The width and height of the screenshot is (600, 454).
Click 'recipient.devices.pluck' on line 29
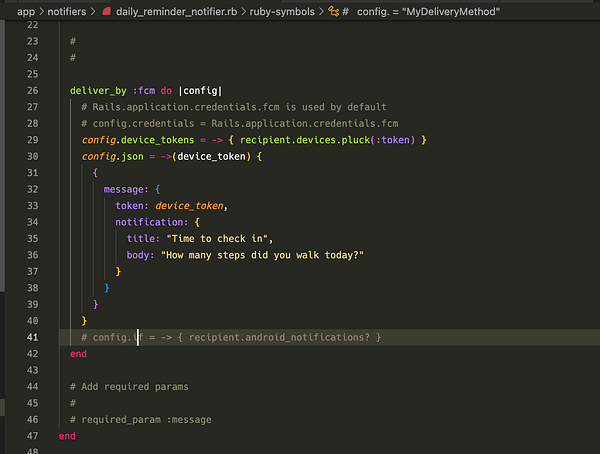click(x=305, y=140)
